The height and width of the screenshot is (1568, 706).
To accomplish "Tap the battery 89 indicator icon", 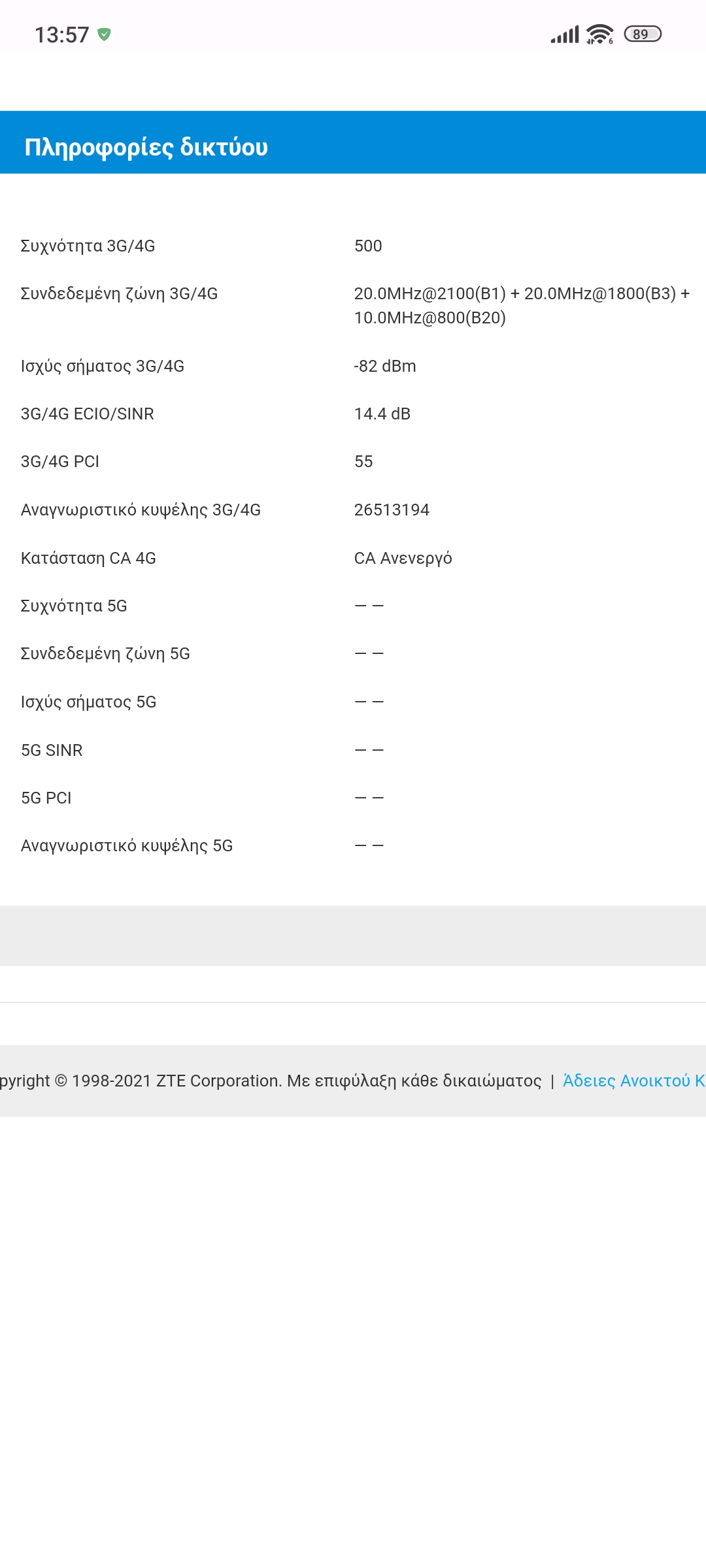I will coord(643,34).
